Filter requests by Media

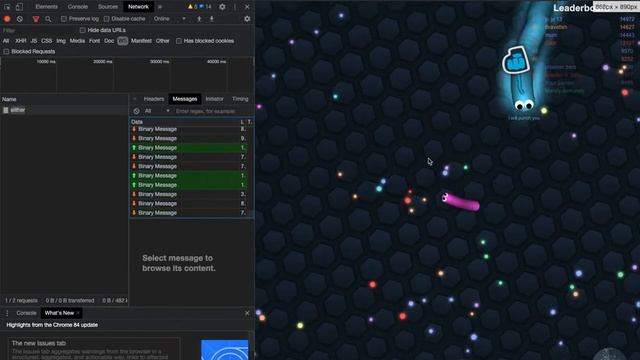[77, 41]
